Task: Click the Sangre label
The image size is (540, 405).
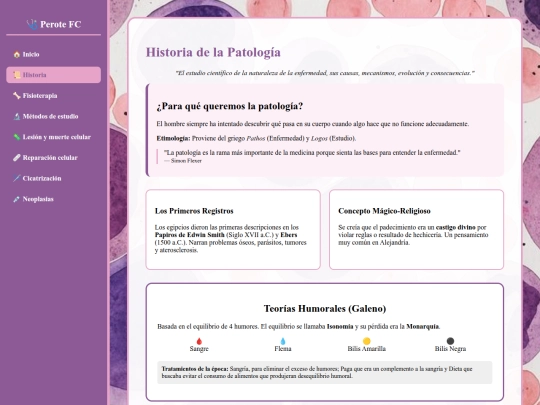Action: click(199, 349)
